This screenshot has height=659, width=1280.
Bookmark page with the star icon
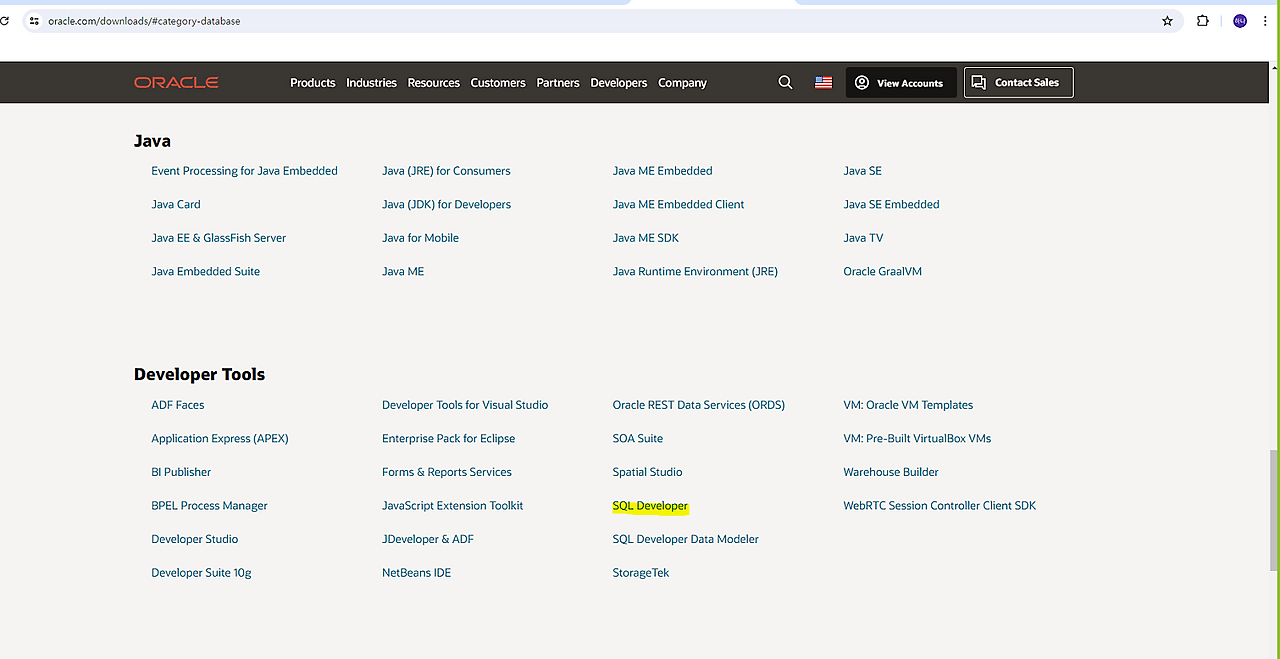[1167, 21]
